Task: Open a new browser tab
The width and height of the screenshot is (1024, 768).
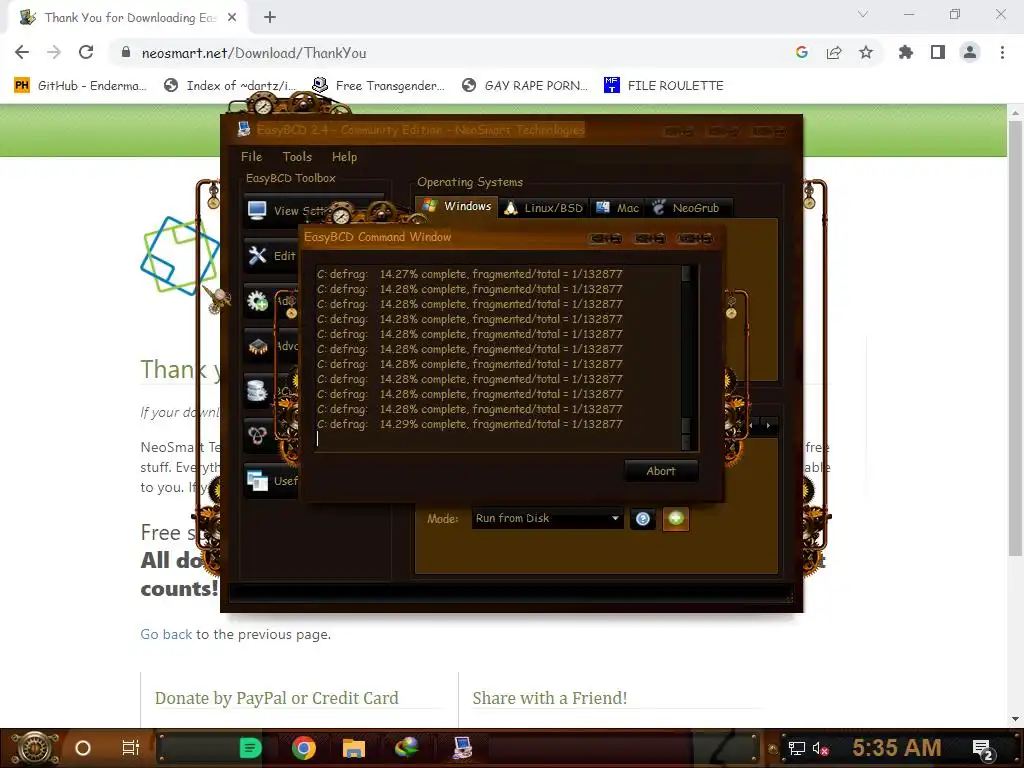Action: click(270, 18)
